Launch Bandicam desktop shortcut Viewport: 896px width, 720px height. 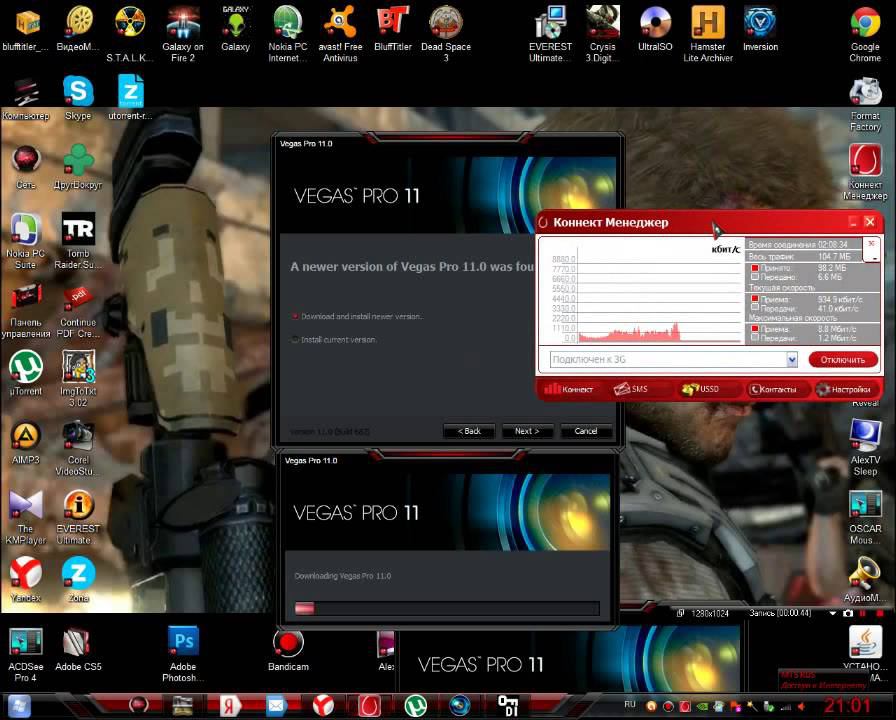click(x=288, y=649)
